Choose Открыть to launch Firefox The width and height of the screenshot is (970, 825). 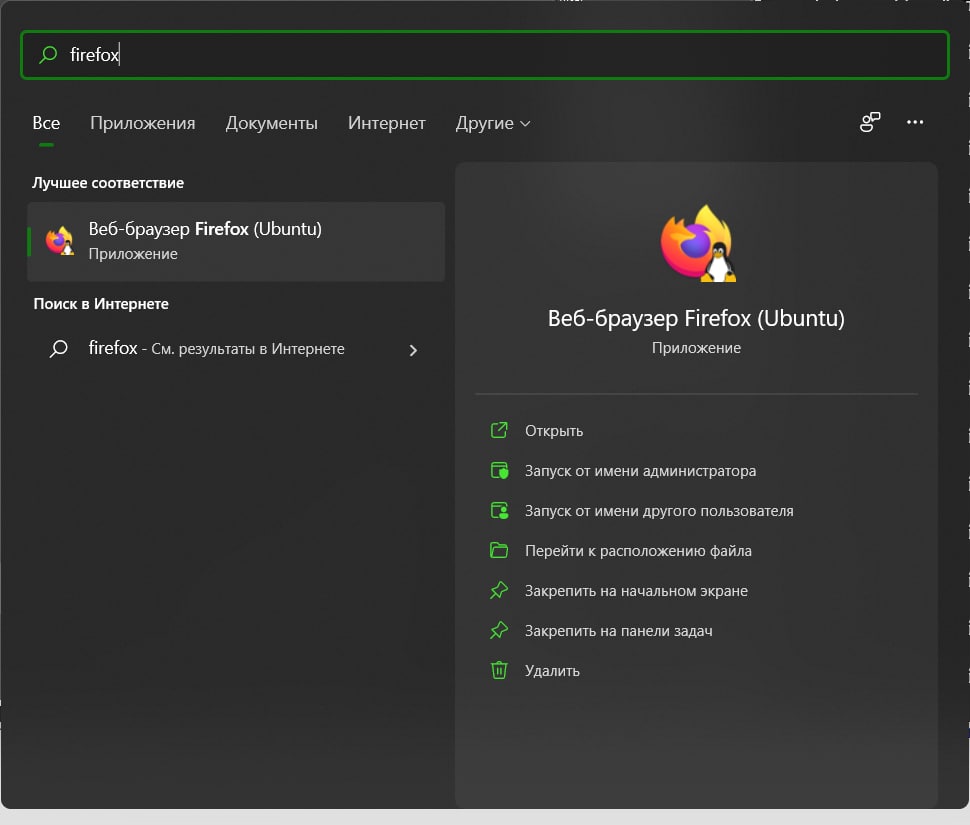[554, 430]
